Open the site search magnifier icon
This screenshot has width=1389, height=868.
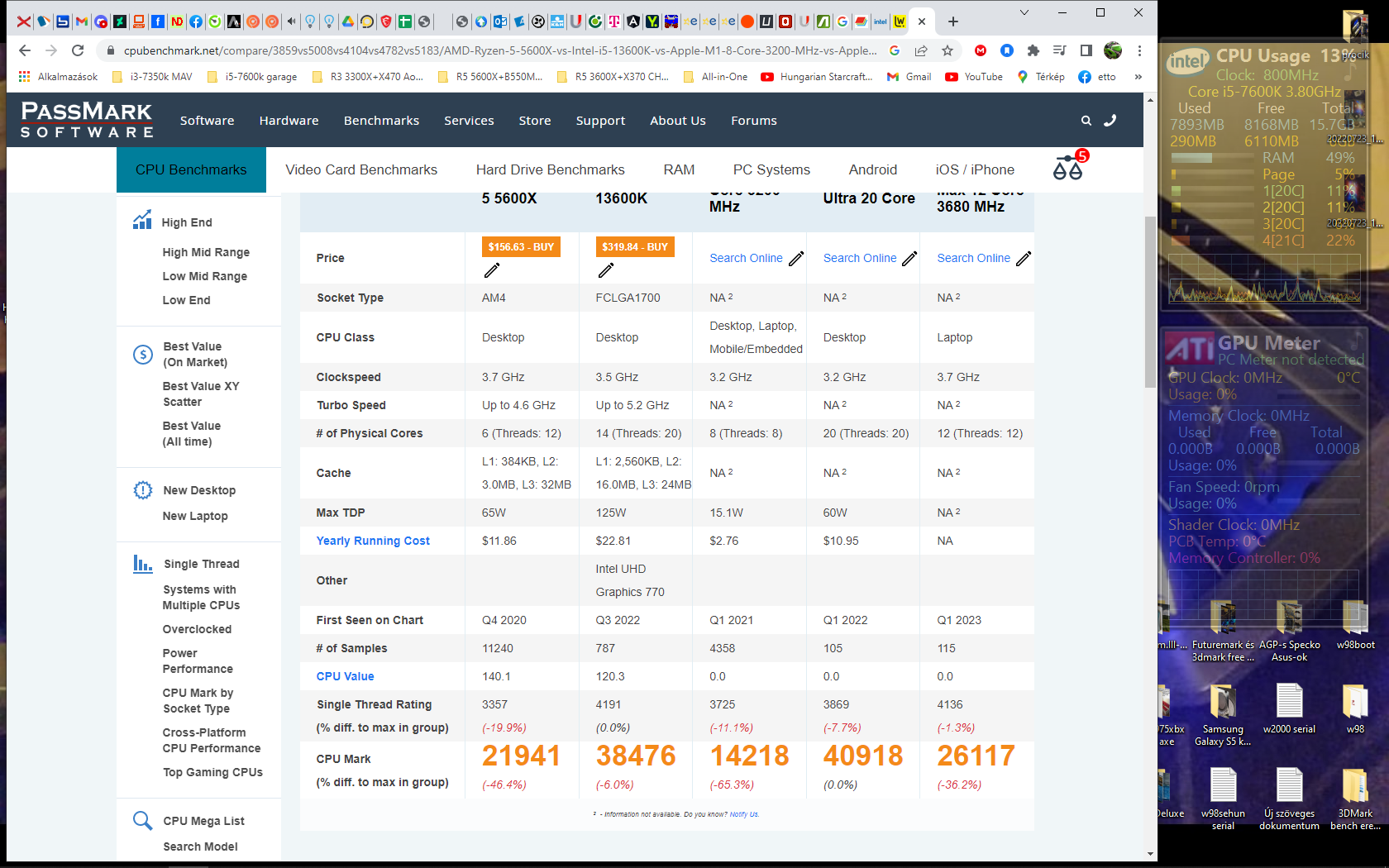click(1086, 121)
